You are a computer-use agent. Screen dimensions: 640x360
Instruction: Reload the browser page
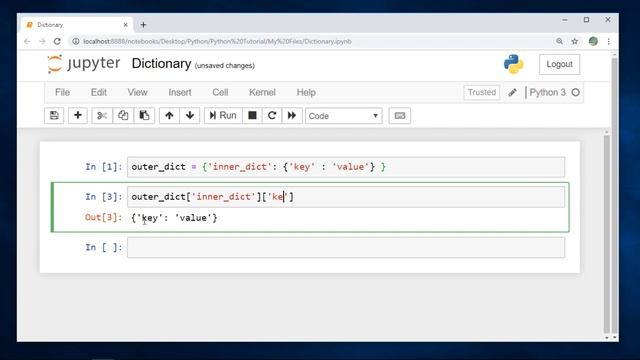coord(57,41)
